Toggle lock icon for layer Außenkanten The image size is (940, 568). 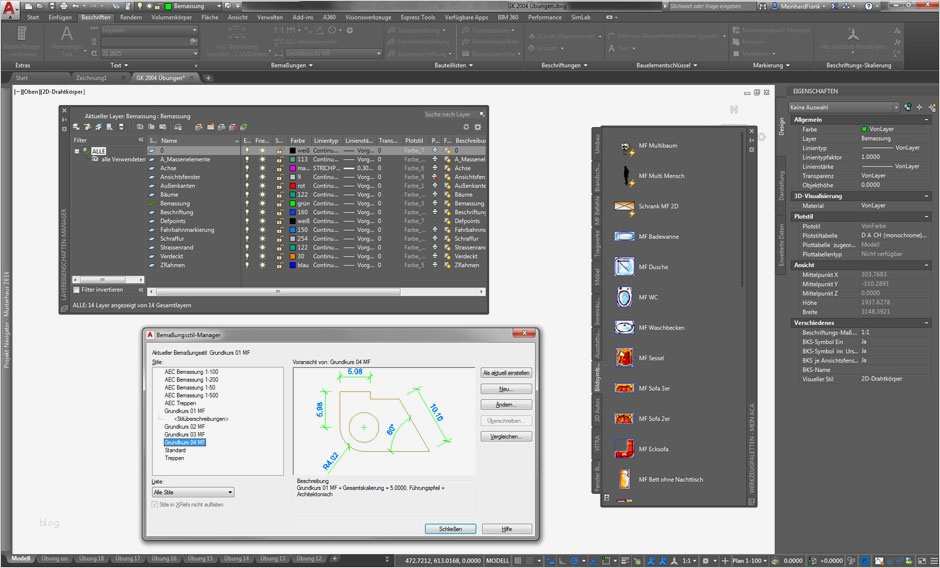[279, 186]
